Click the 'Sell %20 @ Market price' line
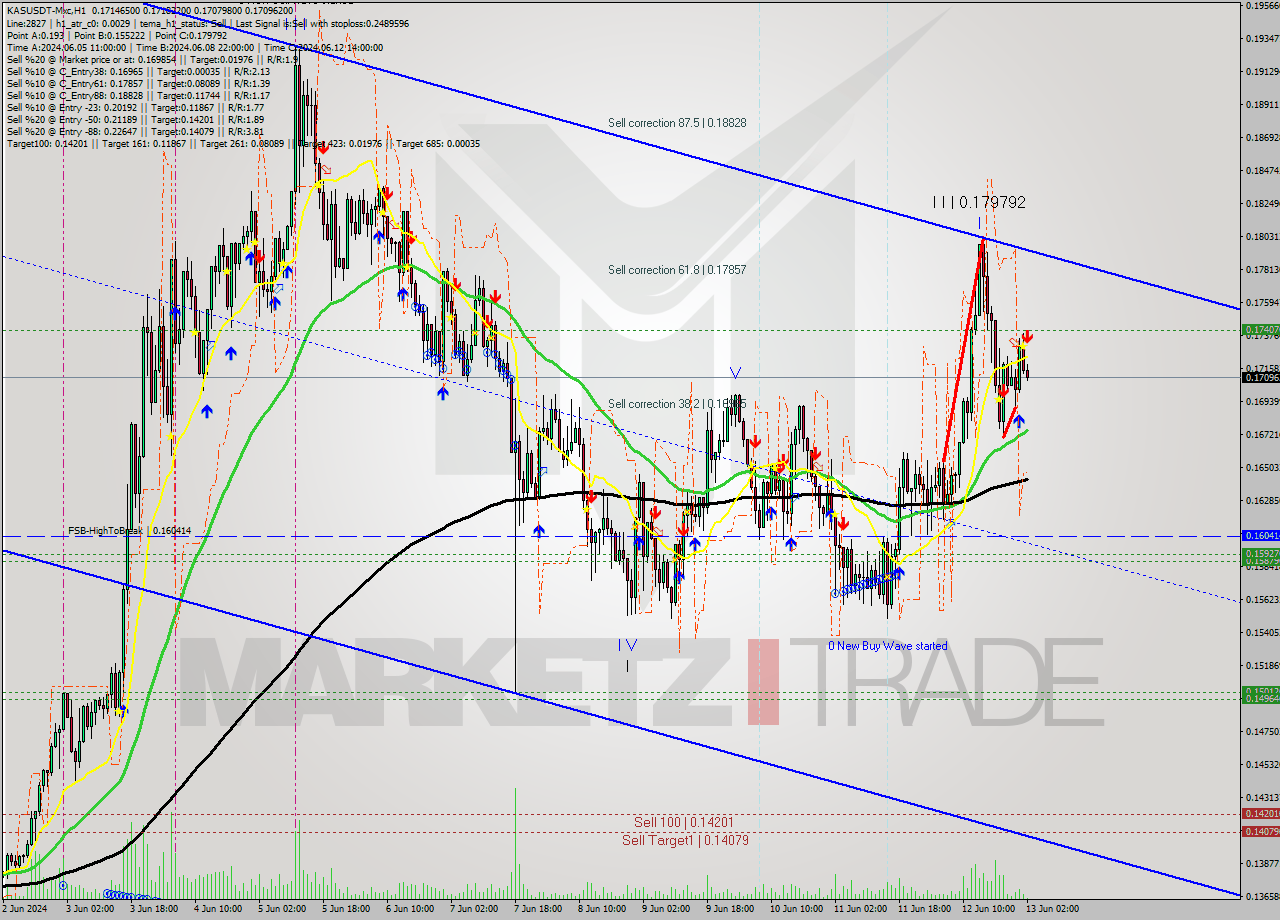Image resolution: width=1280 pixels, height=920 pixels. pyautogui.click(x=152, y=59)
